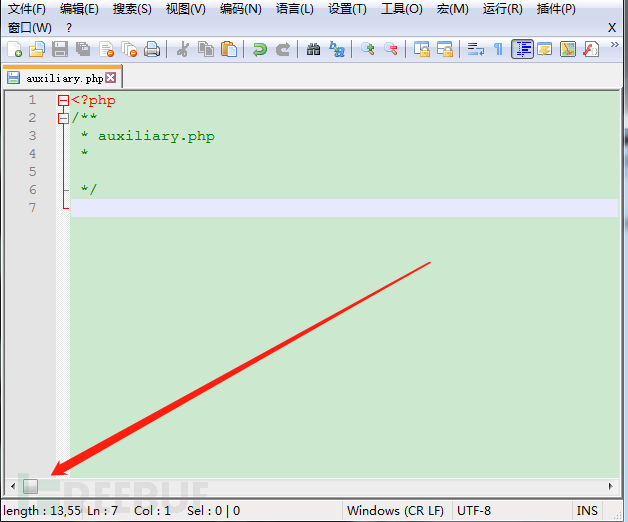Viewport: 628px width, 522px height.
Task: Click the Redo arrow icon
Action: [283, 50]
